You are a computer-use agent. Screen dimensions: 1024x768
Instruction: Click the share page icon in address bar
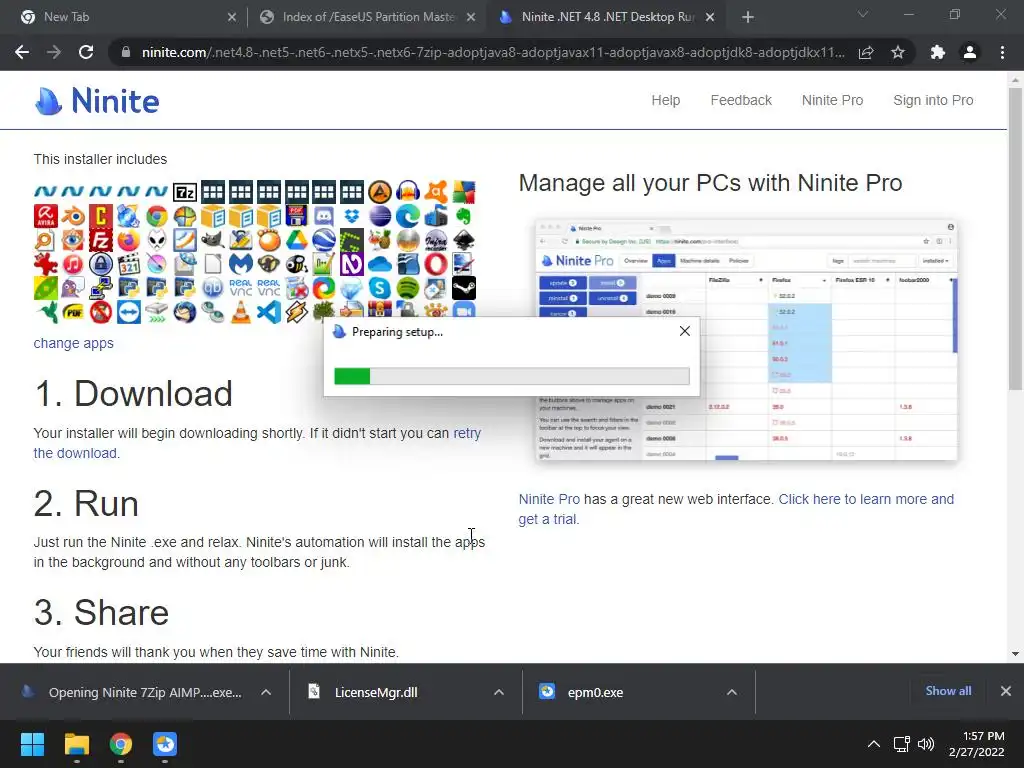(x=866, y=52)
